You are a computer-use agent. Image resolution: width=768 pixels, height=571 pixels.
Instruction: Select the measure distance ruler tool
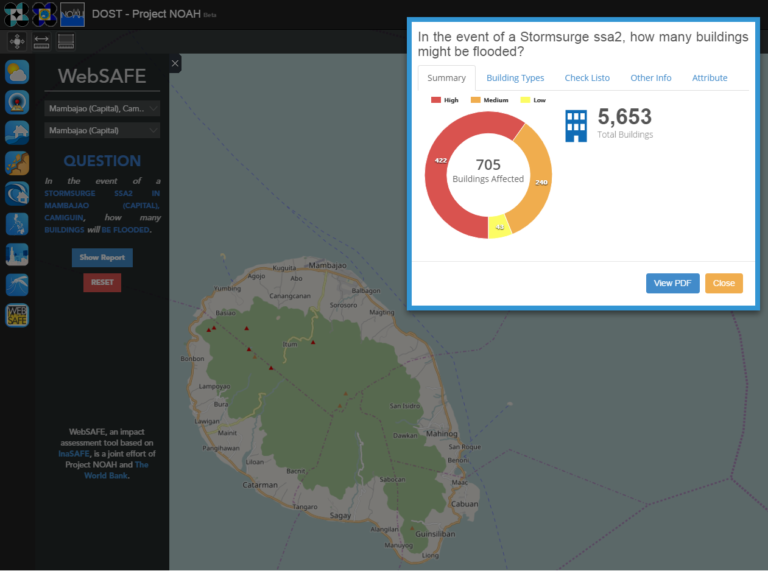point(42,41)
